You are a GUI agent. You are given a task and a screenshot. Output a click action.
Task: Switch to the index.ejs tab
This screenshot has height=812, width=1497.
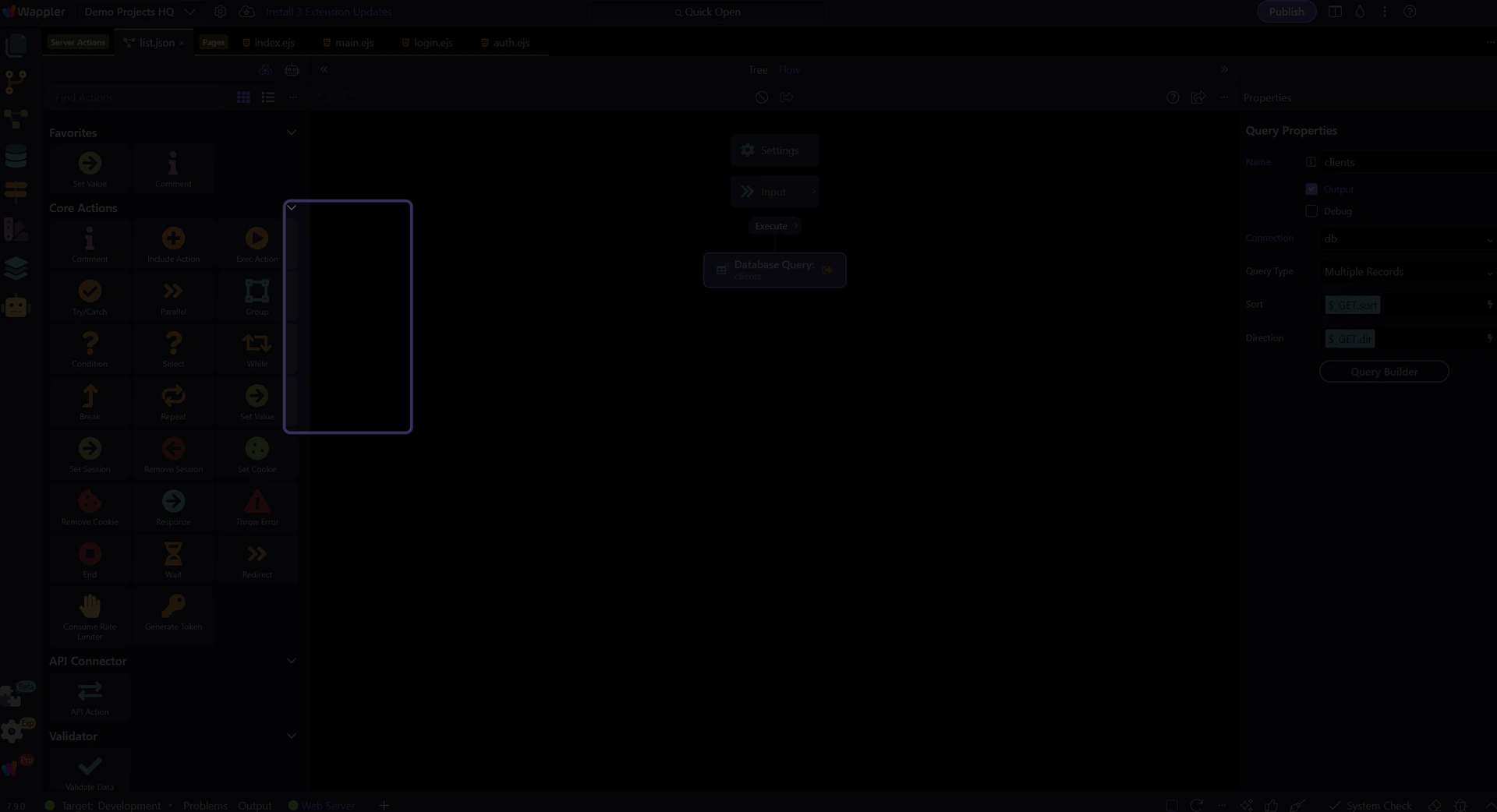[x=274, y=43]
